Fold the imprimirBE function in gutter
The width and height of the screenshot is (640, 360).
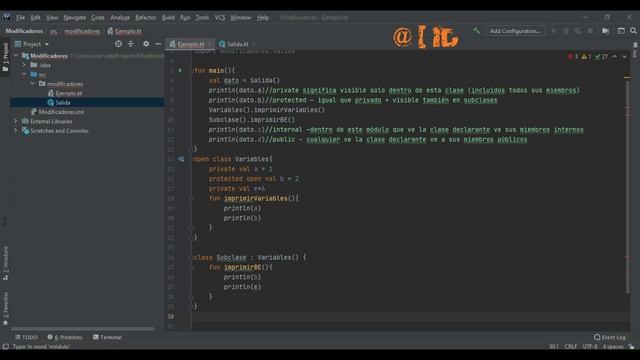[x=191, y=267]
